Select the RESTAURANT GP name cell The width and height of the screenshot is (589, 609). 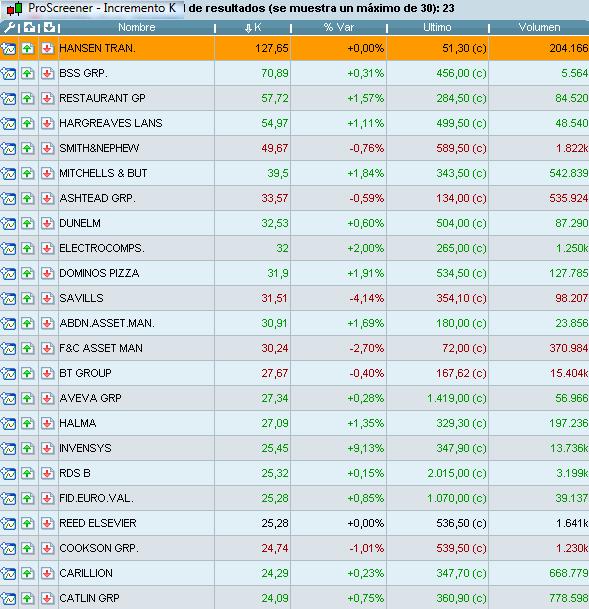136,98
